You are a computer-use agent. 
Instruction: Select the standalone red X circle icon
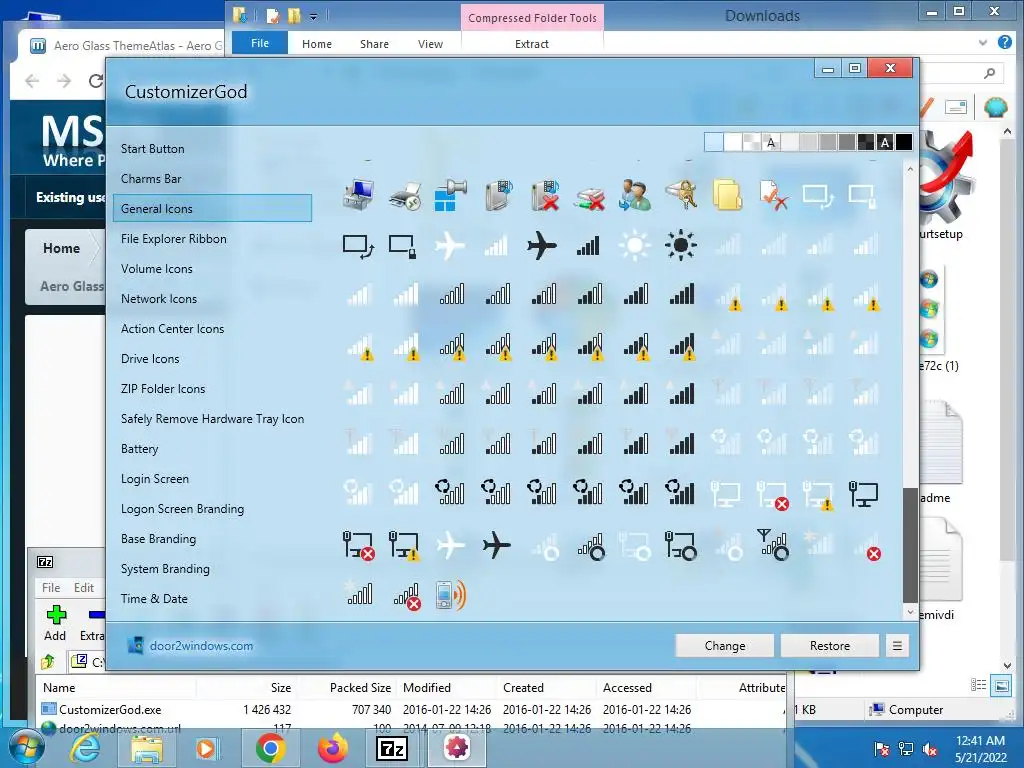(873, 554)
